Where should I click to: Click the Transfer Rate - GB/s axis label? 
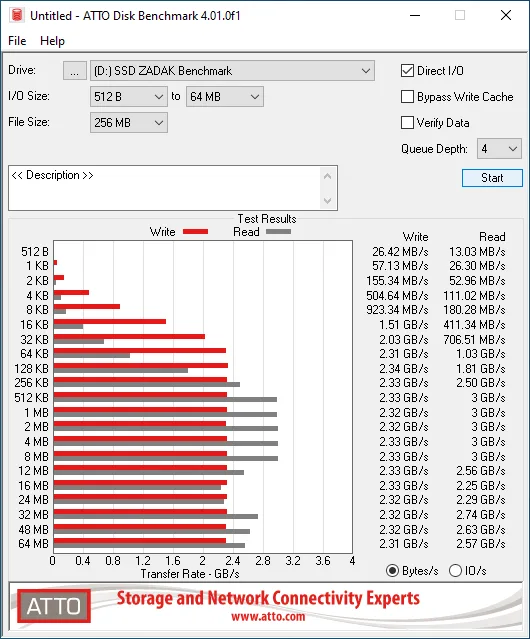pos(190,574)
